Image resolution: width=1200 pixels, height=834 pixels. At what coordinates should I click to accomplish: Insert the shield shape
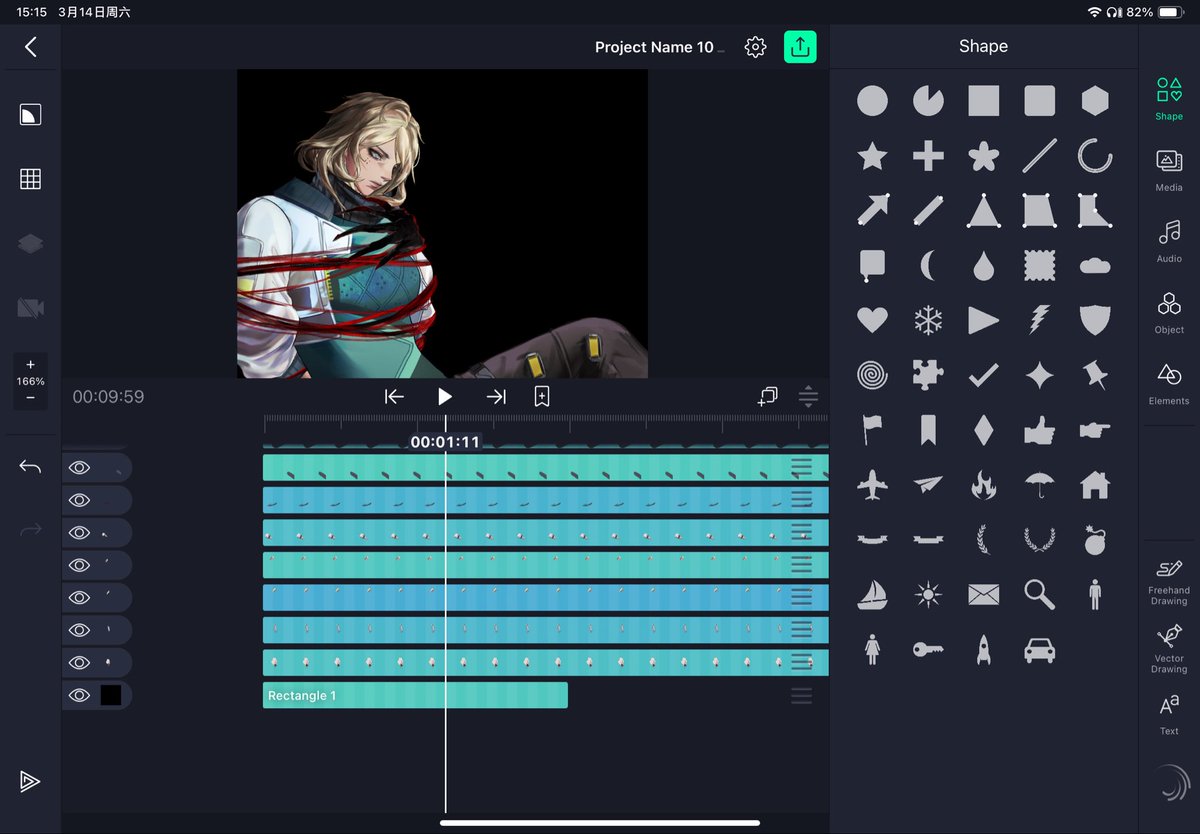(x=1095, y=320)
